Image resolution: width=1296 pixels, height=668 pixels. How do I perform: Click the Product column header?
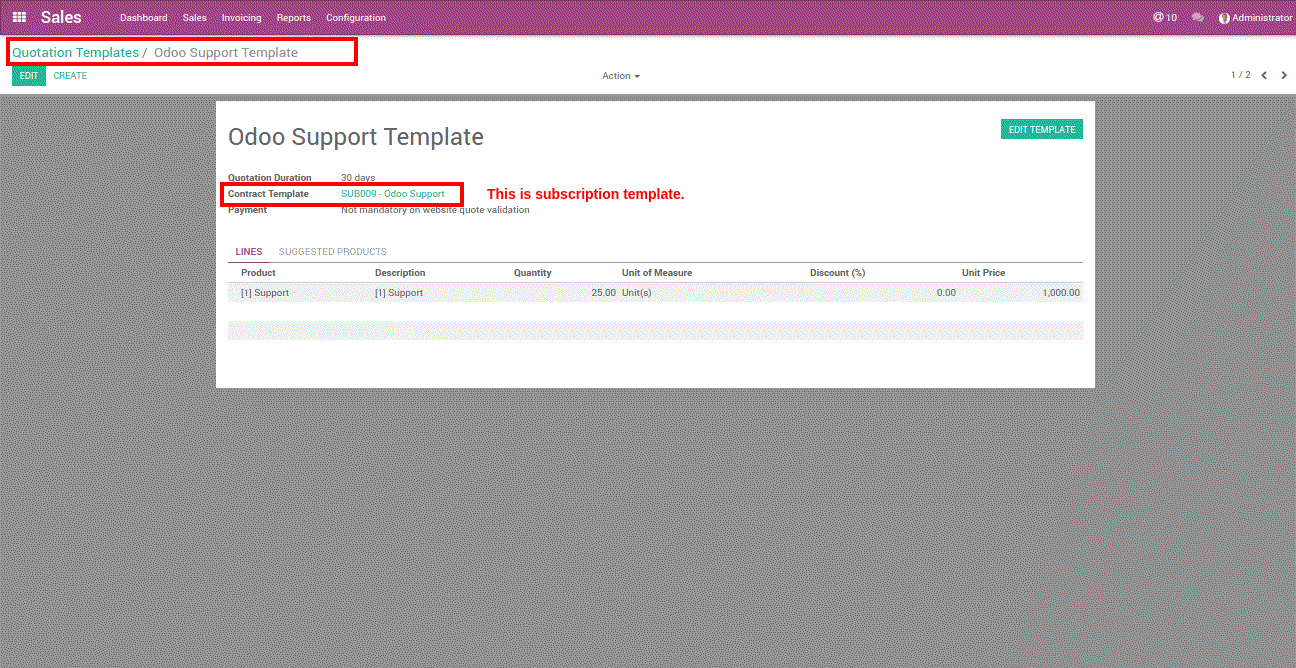(x=258, y=273)
